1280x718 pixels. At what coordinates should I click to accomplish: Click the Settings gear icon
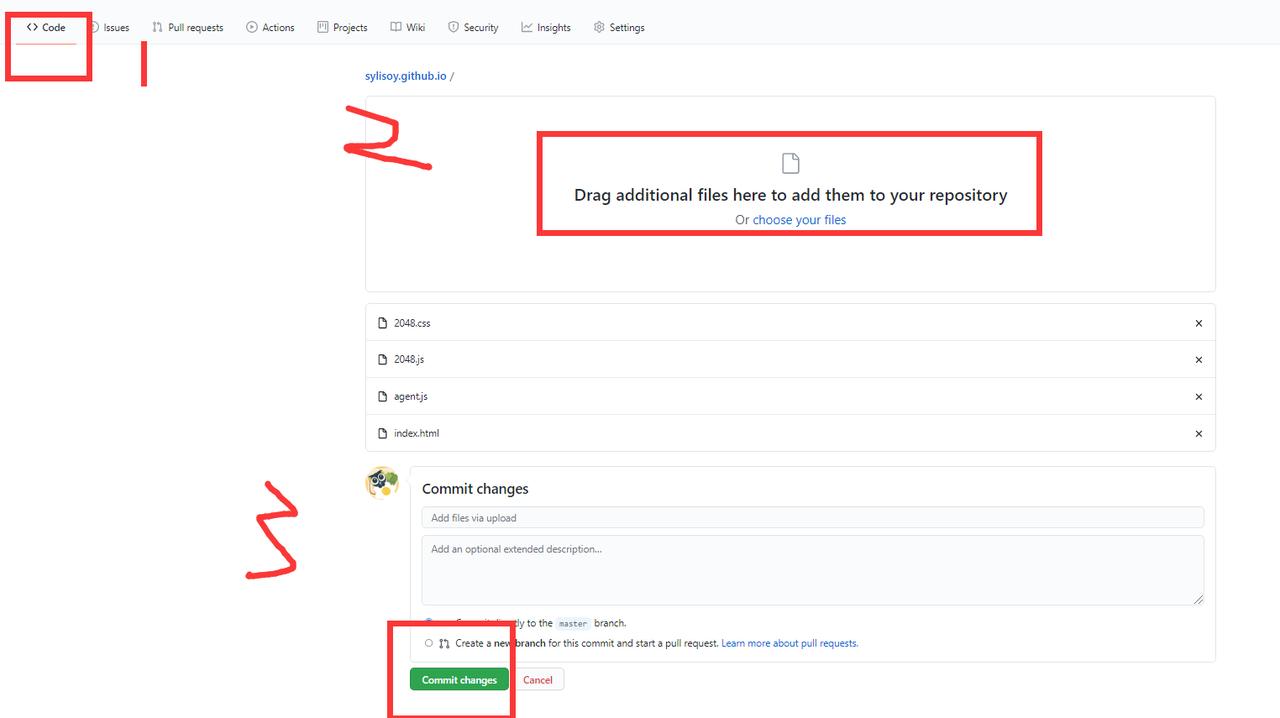tap(599, 27)
